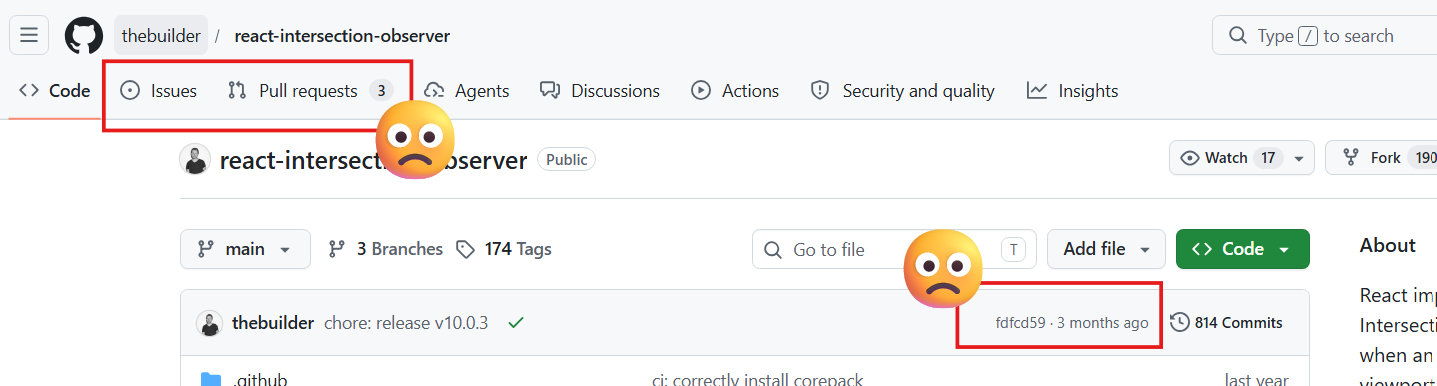The image size is (1437, 386).
Task: Open the green Code dropdown button
Action: coord(1242,249)
